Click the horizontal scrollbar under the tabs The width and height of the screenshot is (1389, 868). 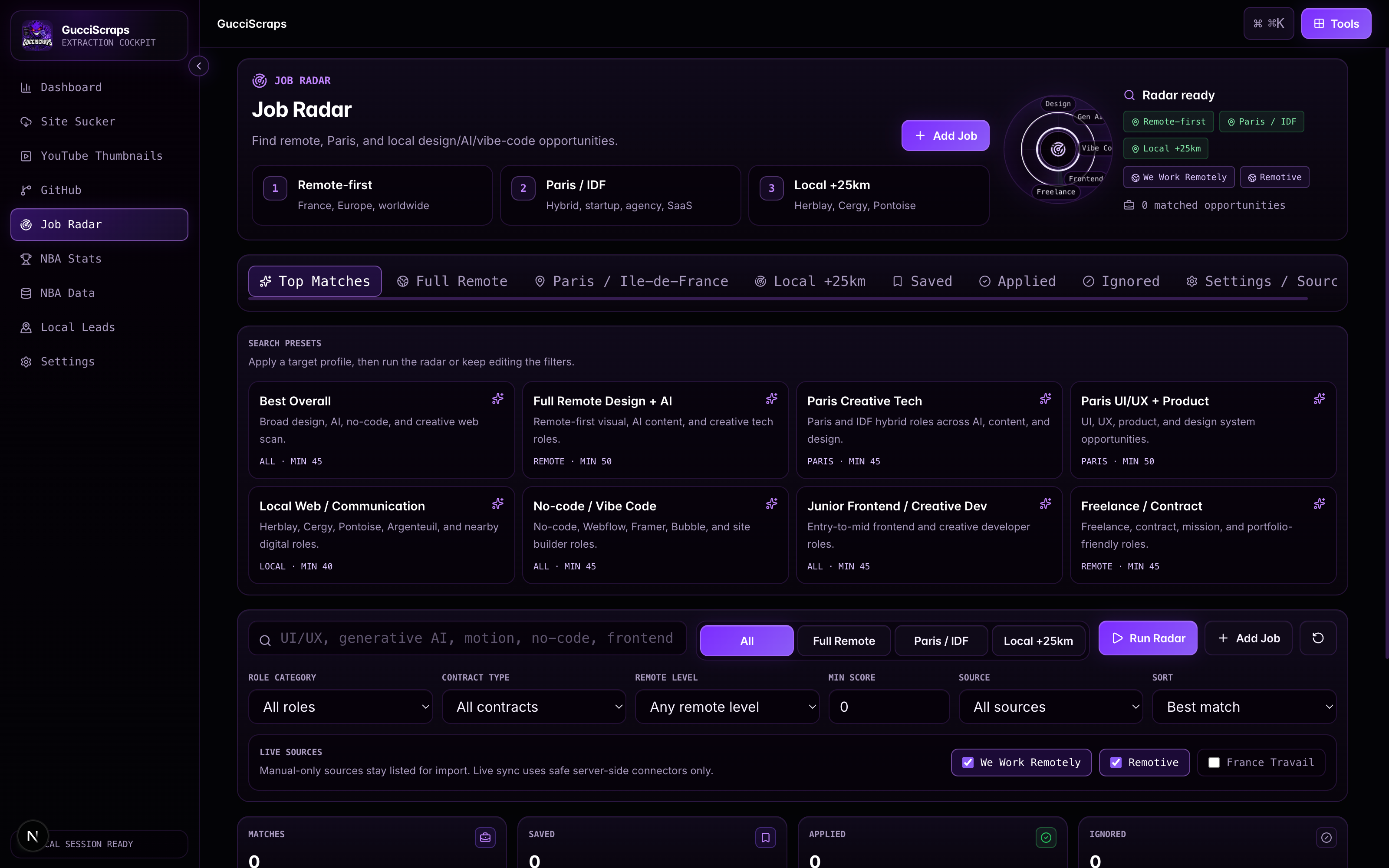tap(778, 299)
